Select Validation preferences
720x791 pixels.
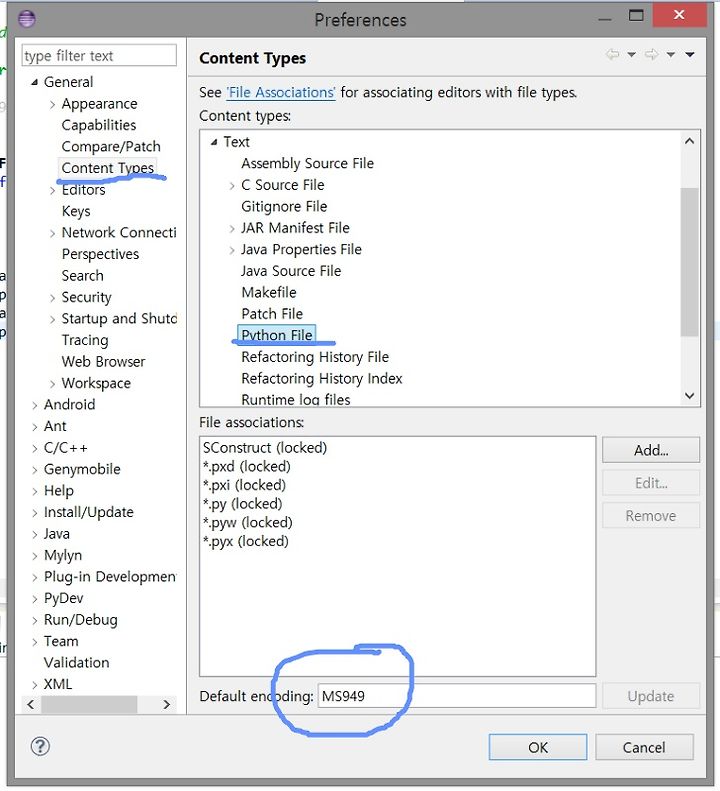point(77,663)
